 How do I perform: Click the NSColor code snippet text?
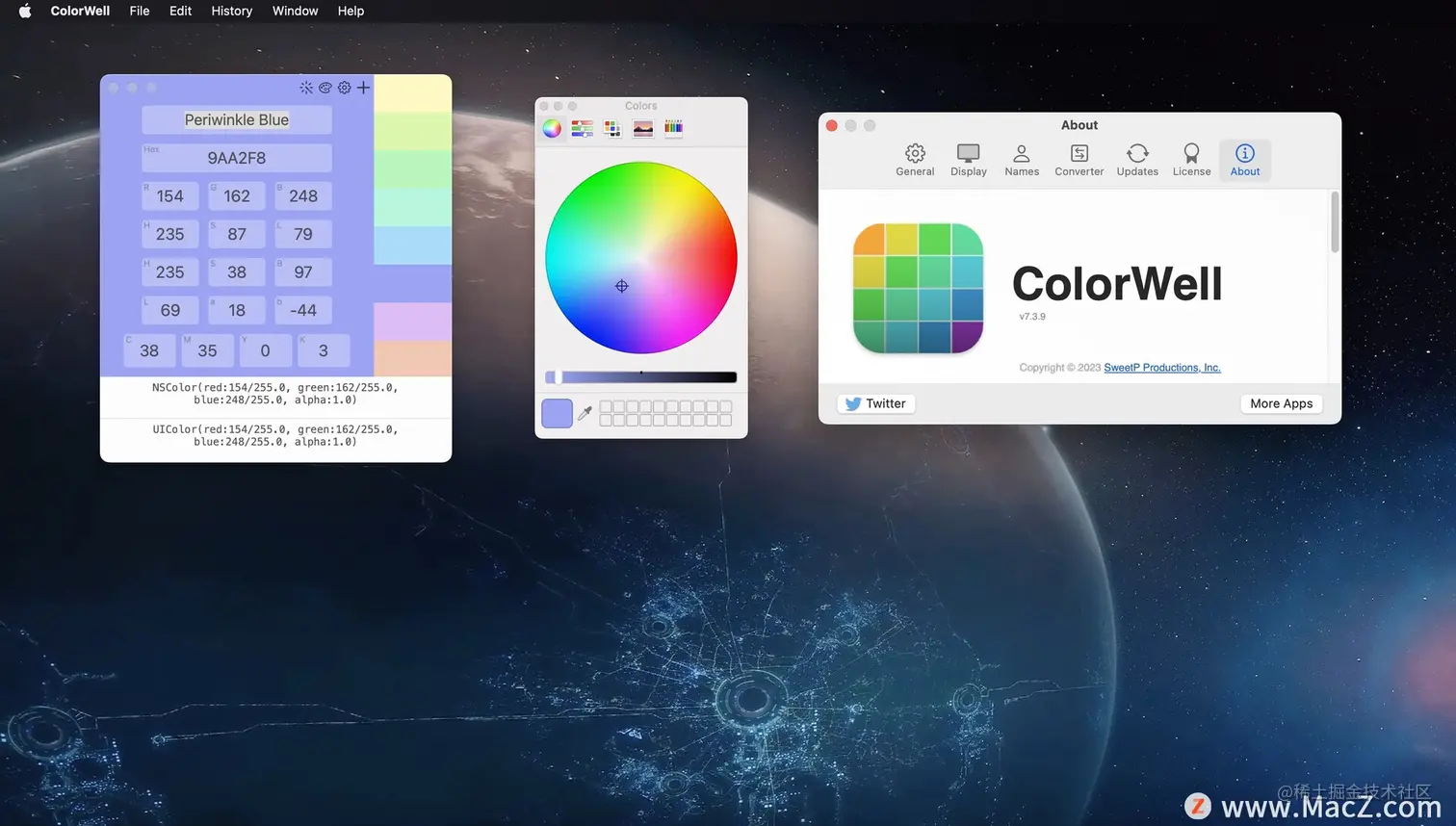[275, 394]
